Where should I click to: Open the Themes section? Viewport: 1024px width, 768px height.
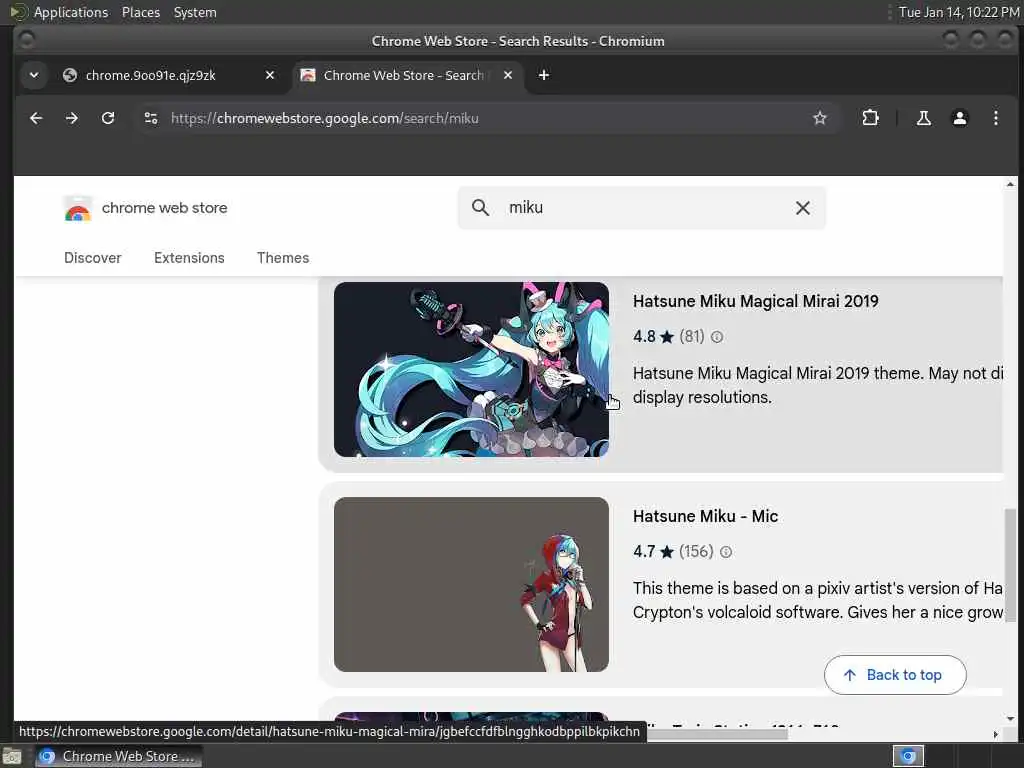283,258
